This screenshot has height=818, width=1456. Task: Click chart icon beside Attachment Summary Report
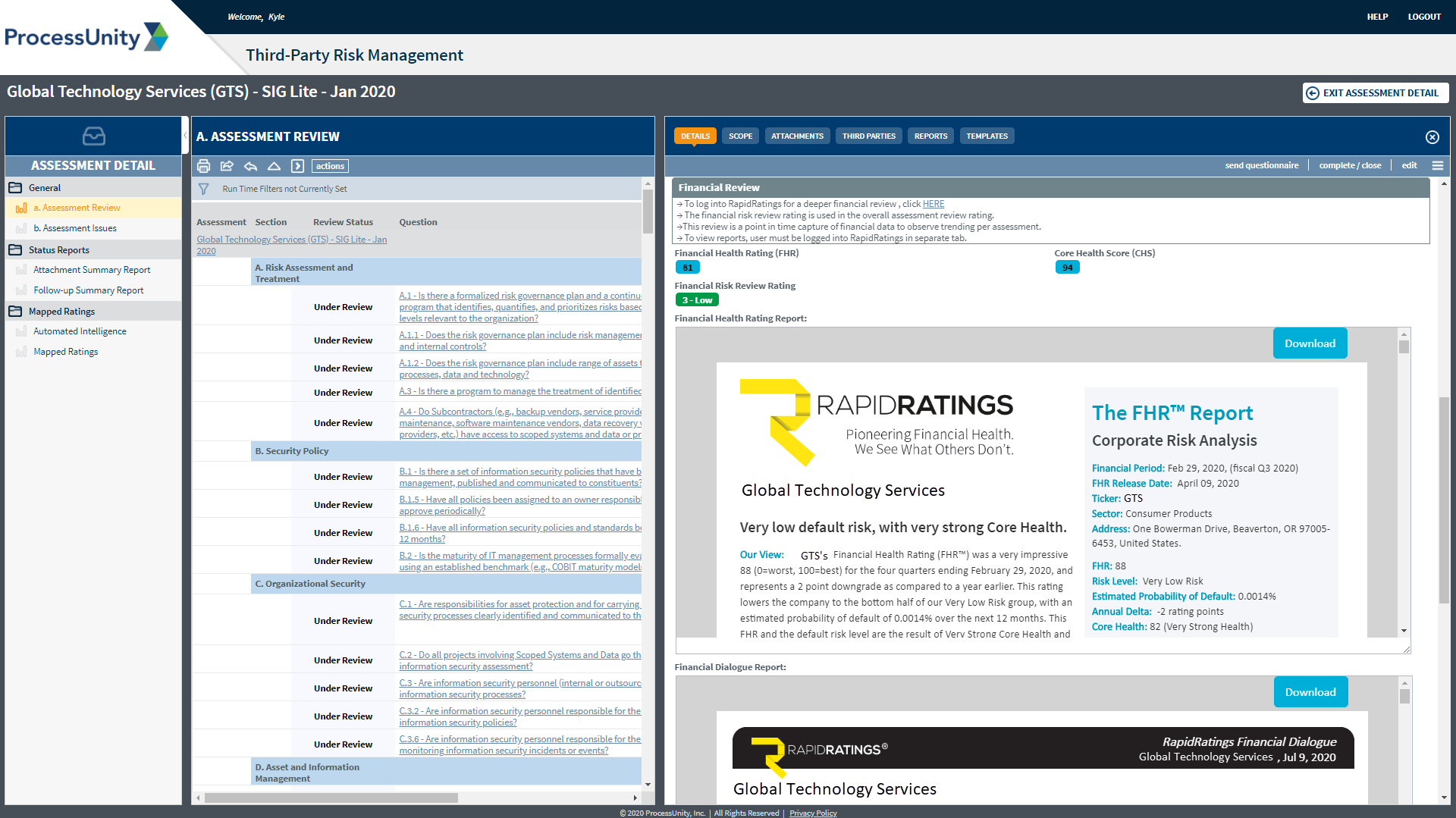tap(21, 270)
